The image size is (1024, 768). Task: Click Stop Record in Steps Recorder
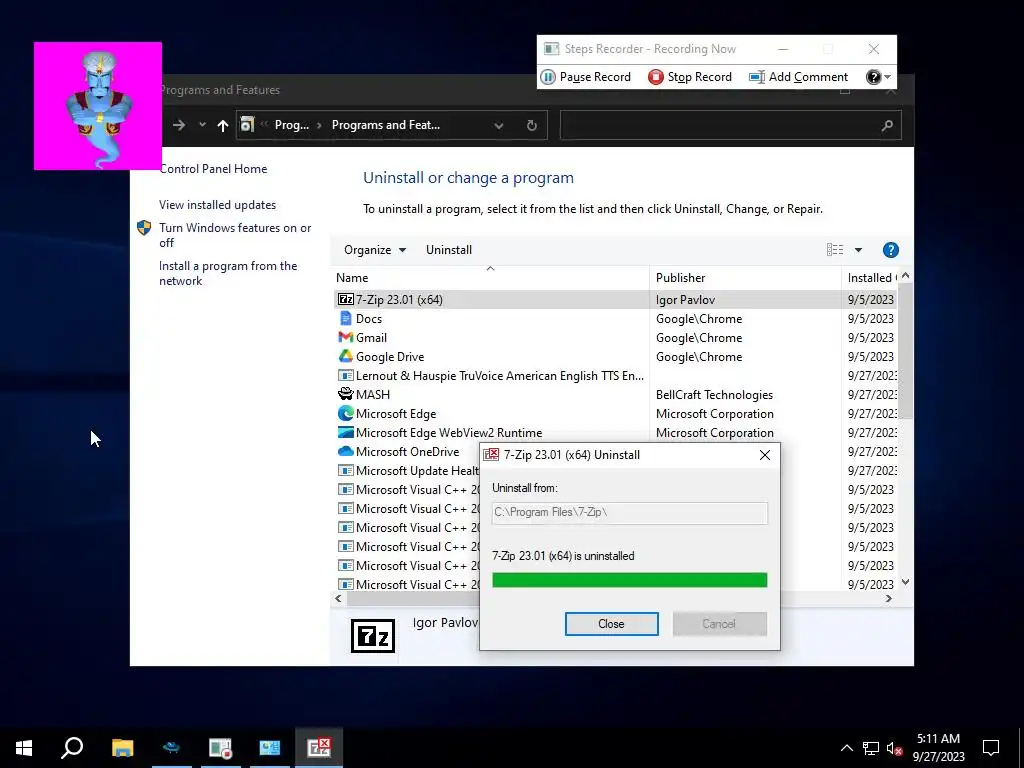690,77
